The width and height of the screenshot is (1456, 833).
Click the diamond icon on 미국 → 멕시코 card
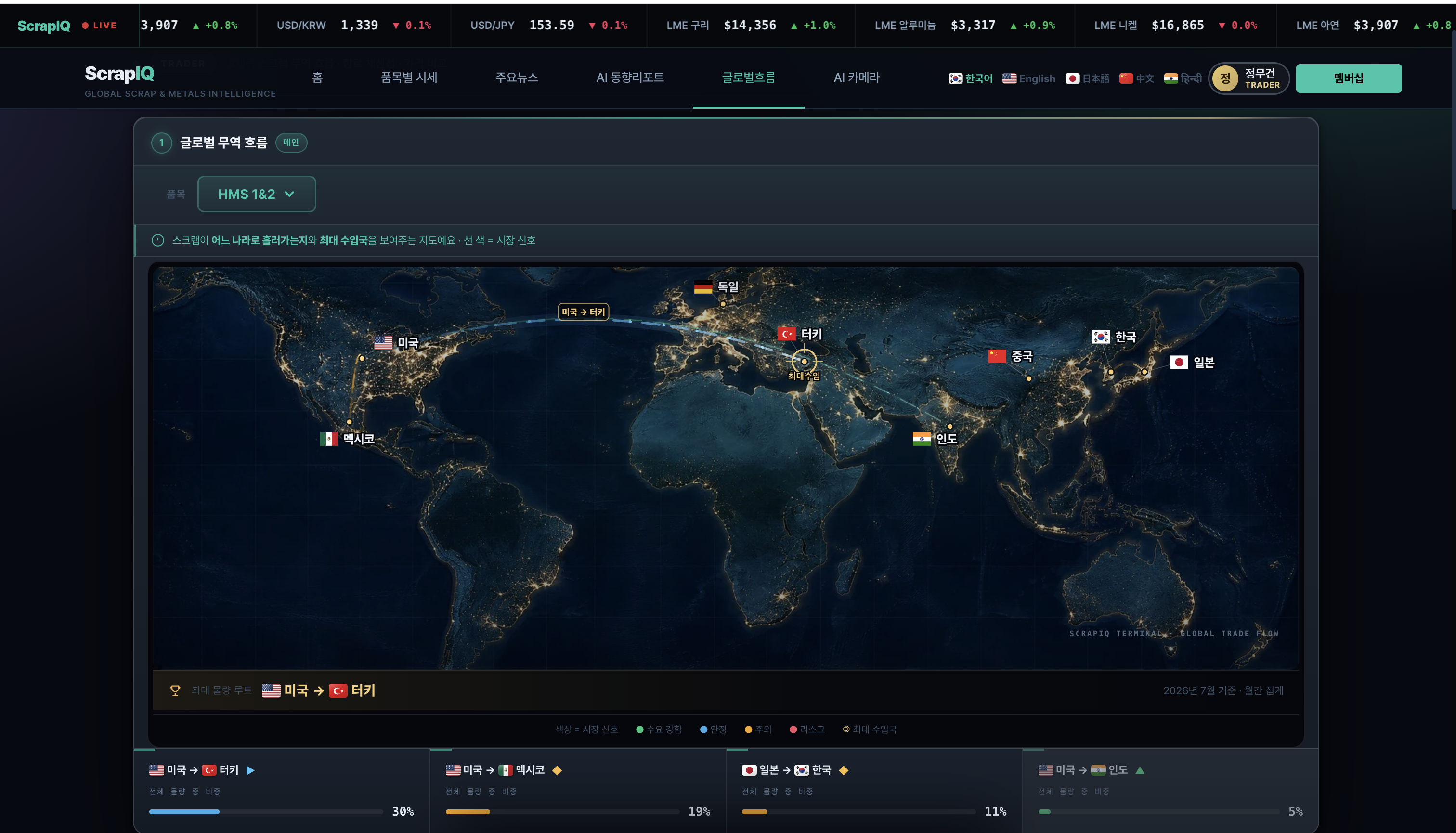[557, 770]
